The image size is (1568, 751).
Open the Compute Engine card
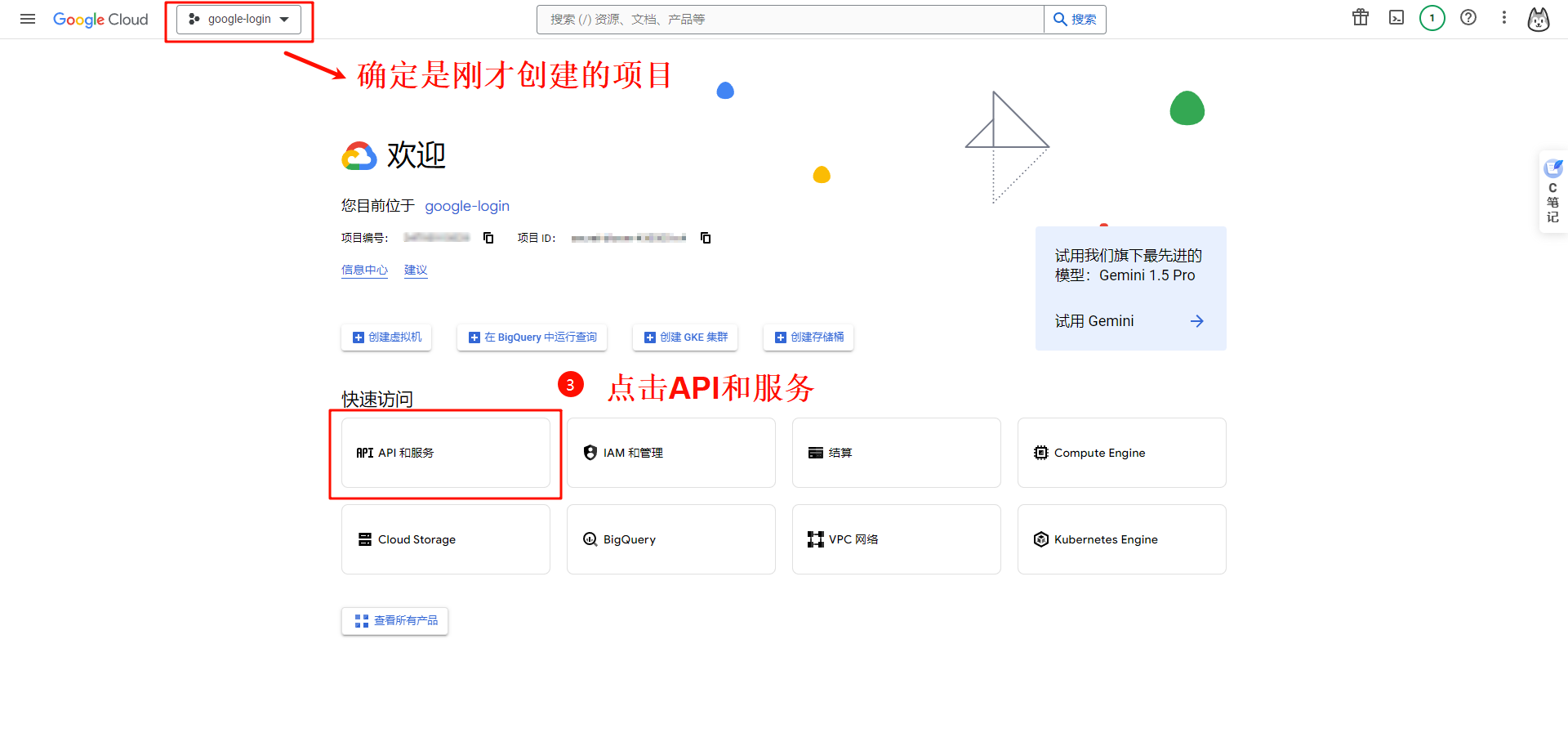pos(1122,453)
